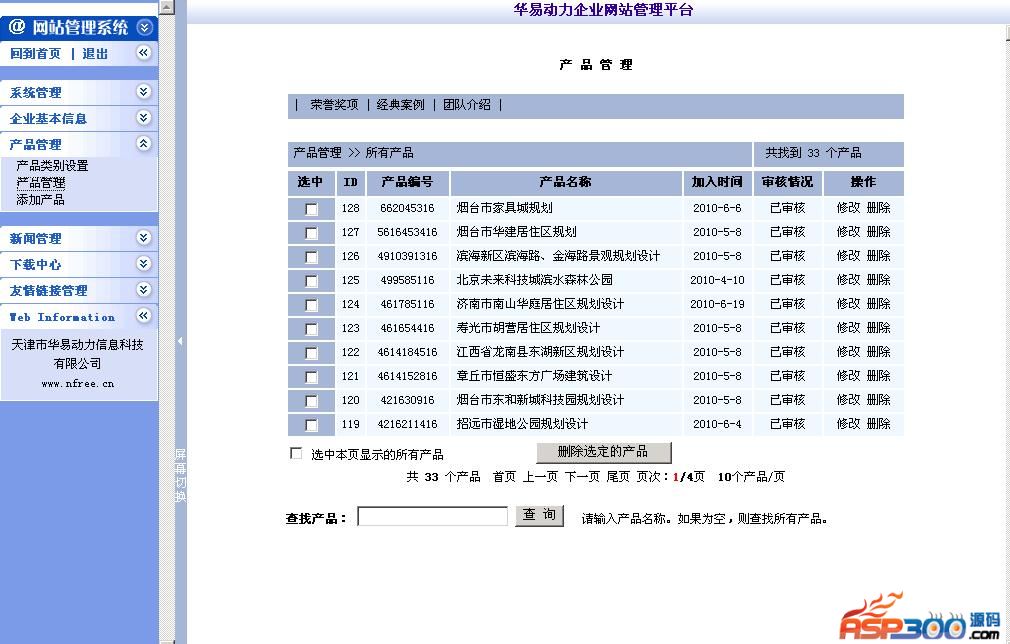The height and width of the screenshot is (644, 1010).
Task: Click the www.nfree.cn website link
Action: pos(78,384)
